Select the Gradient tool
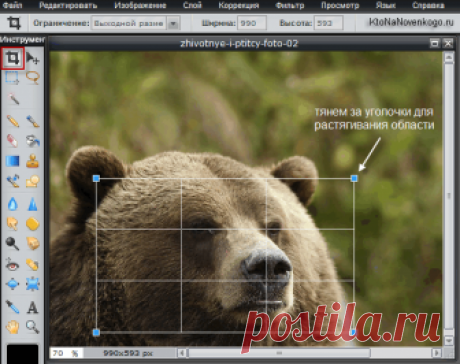460x364 pixels. click(x=13, y=161)
